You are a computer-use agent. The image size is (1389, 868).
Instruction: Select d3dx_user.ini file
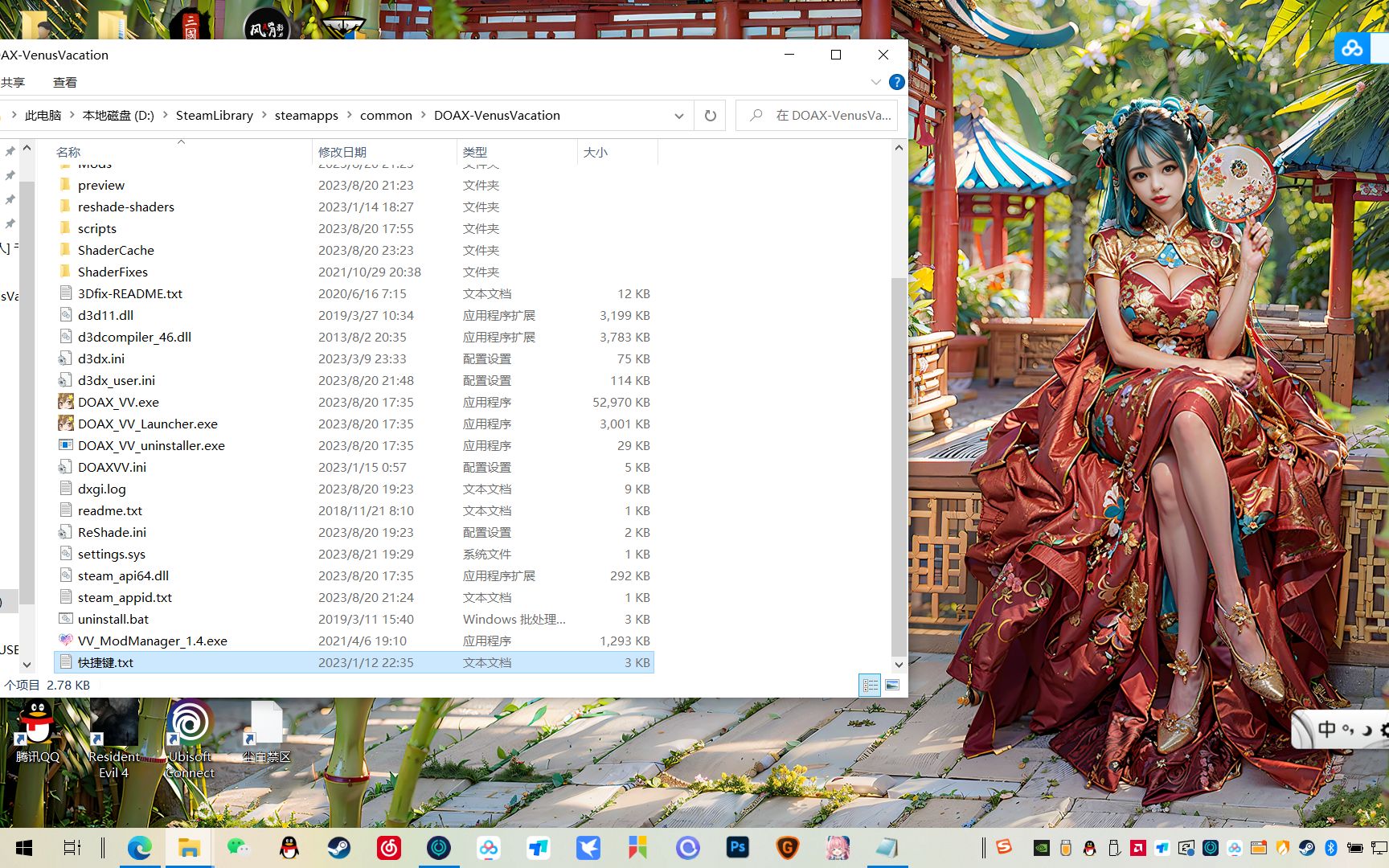click(117, 380)
